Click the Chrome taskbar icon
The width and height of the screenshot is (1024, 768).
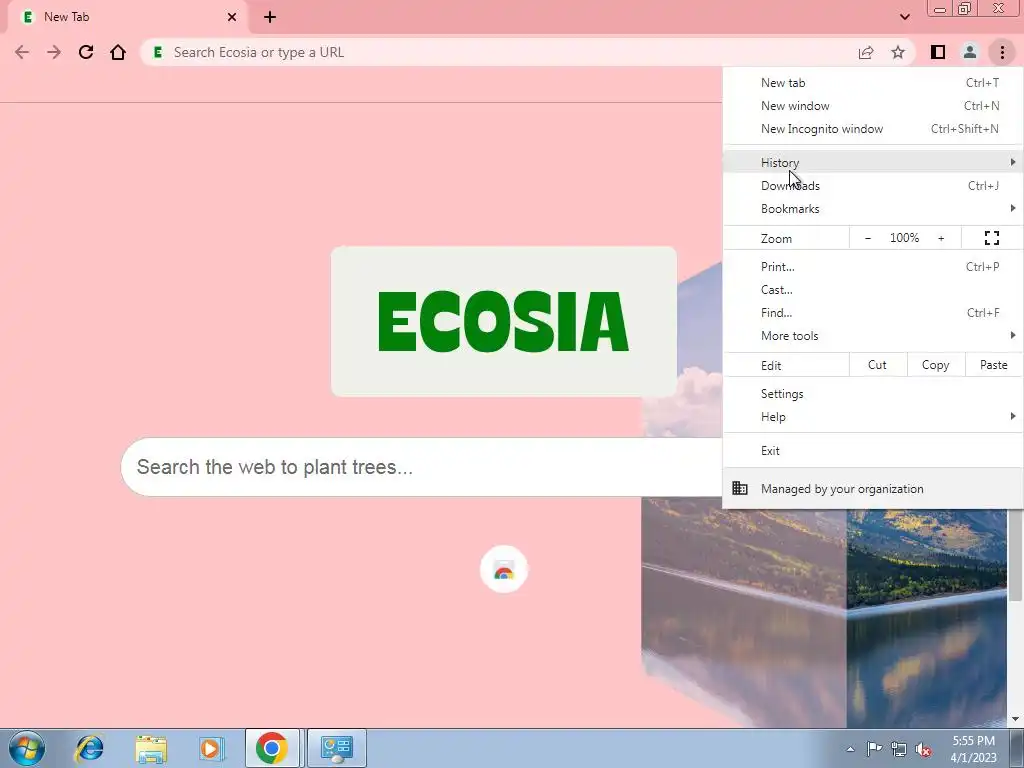272,748
